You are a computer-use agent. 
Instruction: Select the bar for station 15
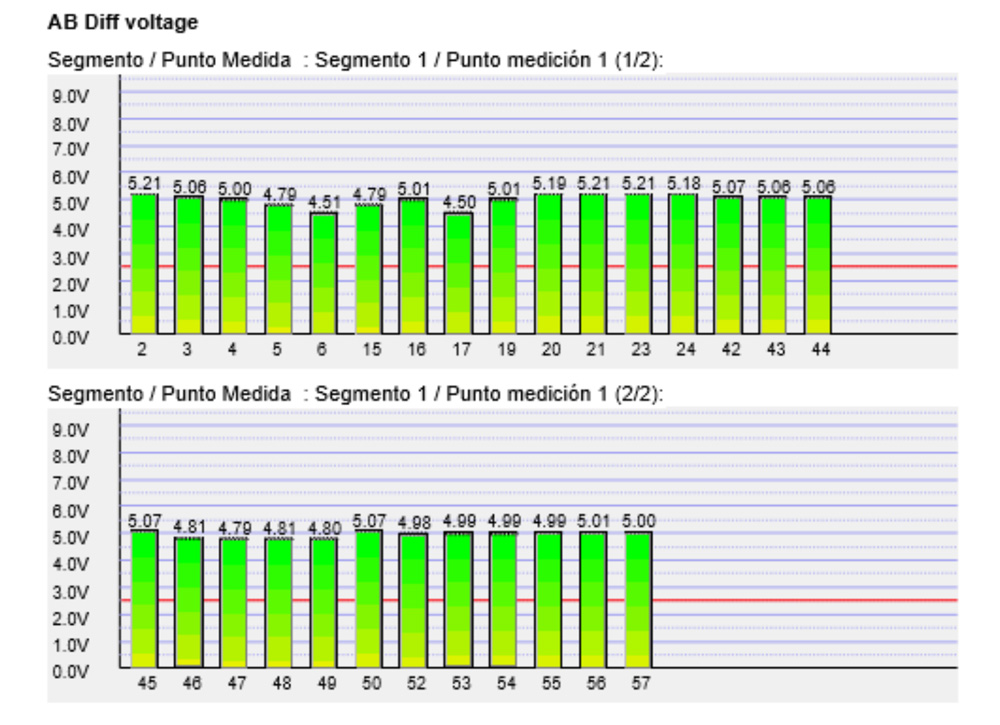point(369,269)
